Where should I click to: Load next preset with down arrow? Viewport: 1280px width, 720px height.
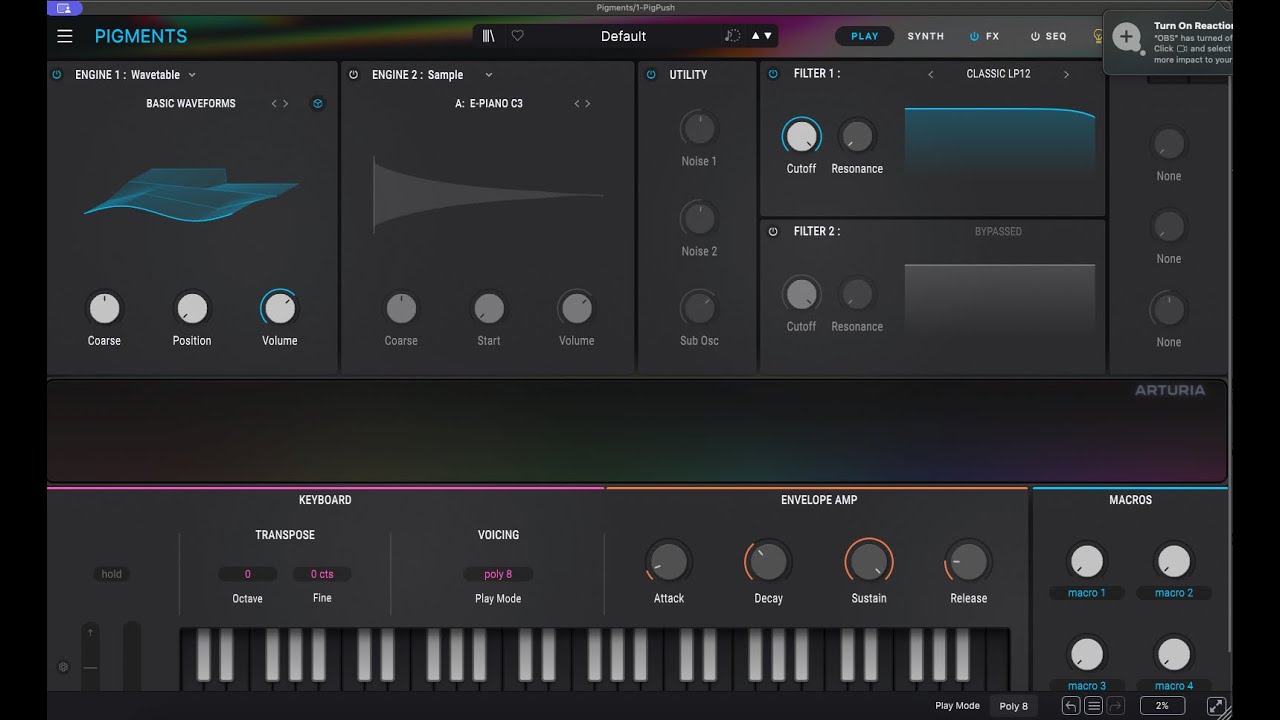click(x=768, y=36)
